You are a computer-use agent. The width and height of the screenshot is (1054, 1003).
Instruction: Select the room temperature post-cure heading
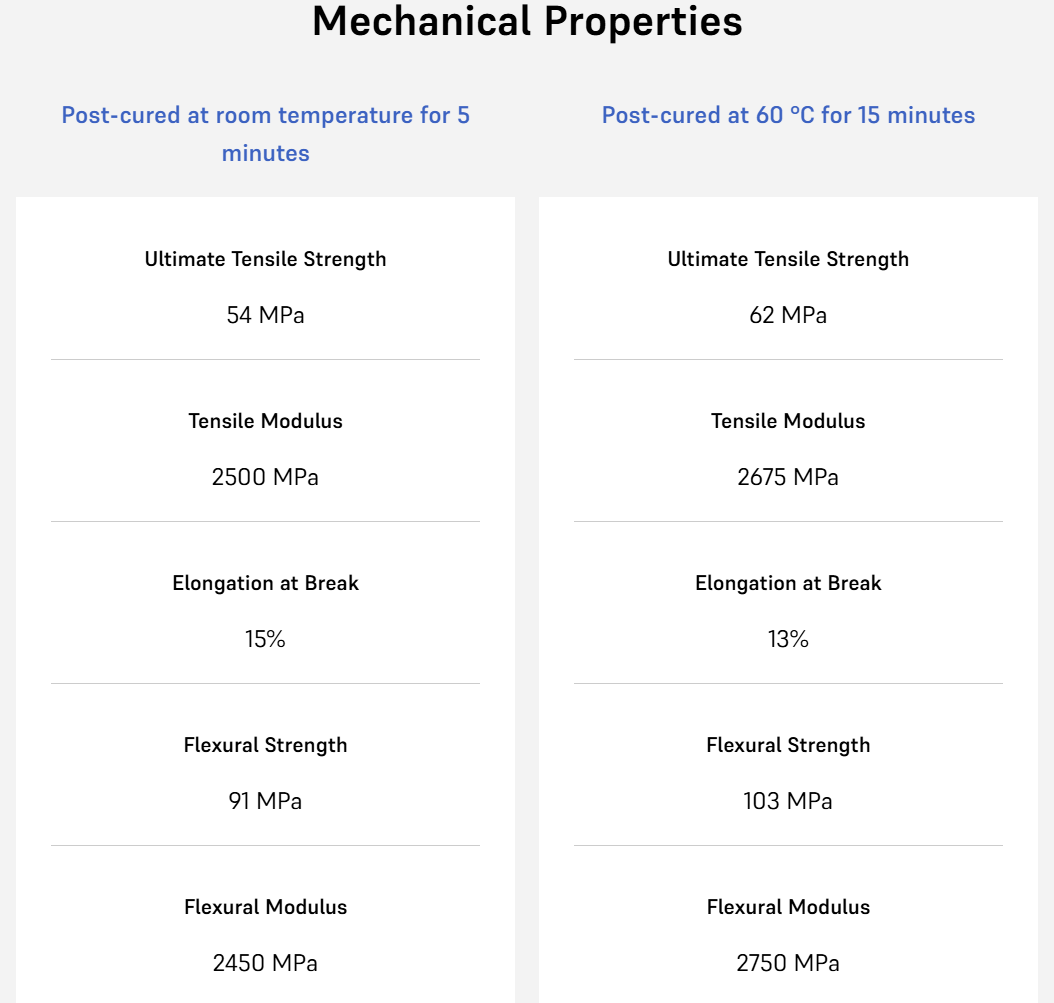(x=265, y=133)
